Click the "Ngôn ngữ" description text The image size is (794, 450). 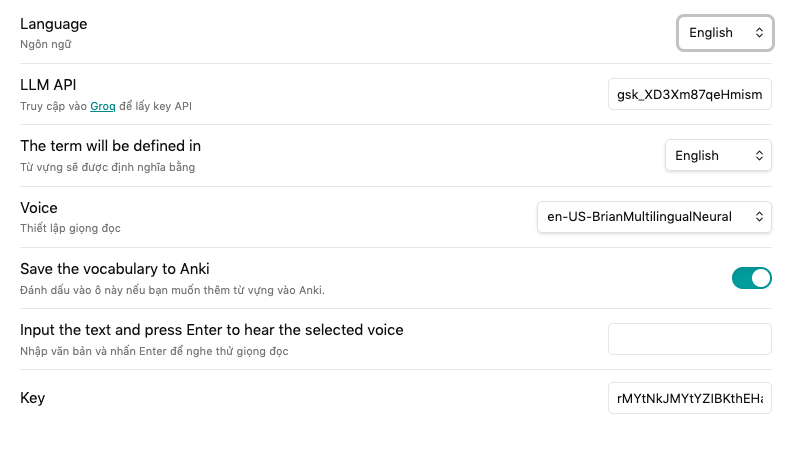tap(46, 45)
